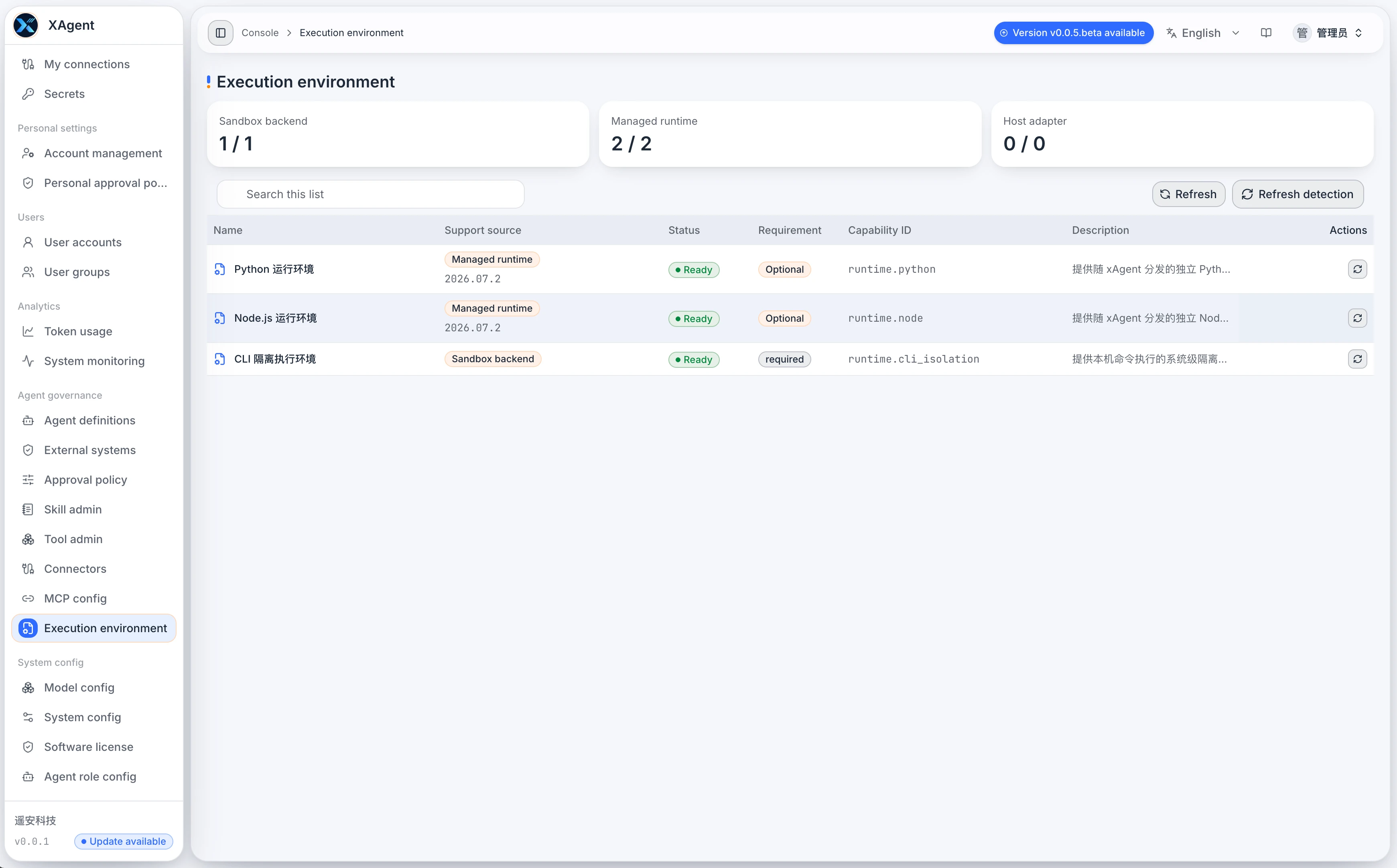The height and width of the screenshot is (868, 1397).
Task: Go to Secrets page
Action: tap(93, 94)
